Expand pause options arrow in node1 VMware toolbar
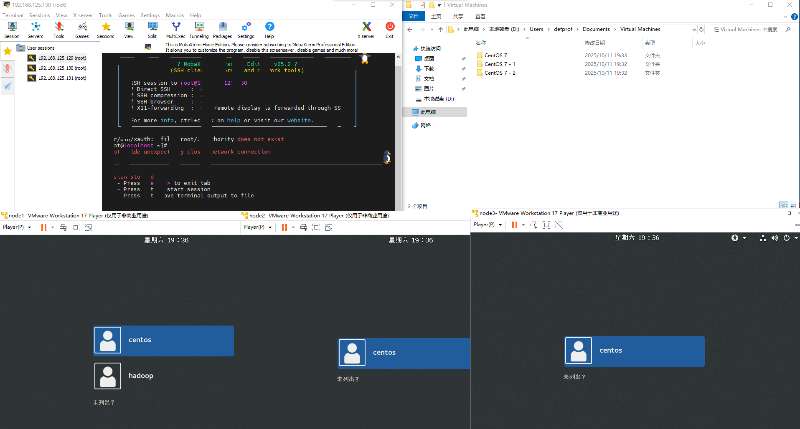This screenshot has height=429, width=800. tap(52, 227)
